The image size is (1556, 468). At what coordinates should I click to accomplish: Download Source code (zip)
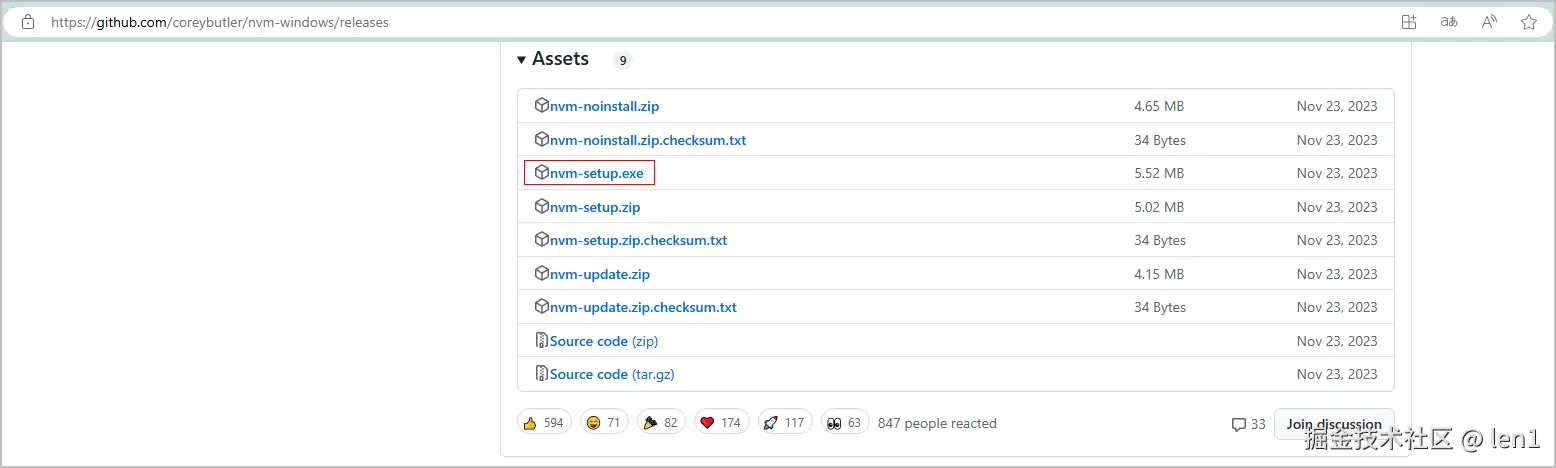point(604,341)
